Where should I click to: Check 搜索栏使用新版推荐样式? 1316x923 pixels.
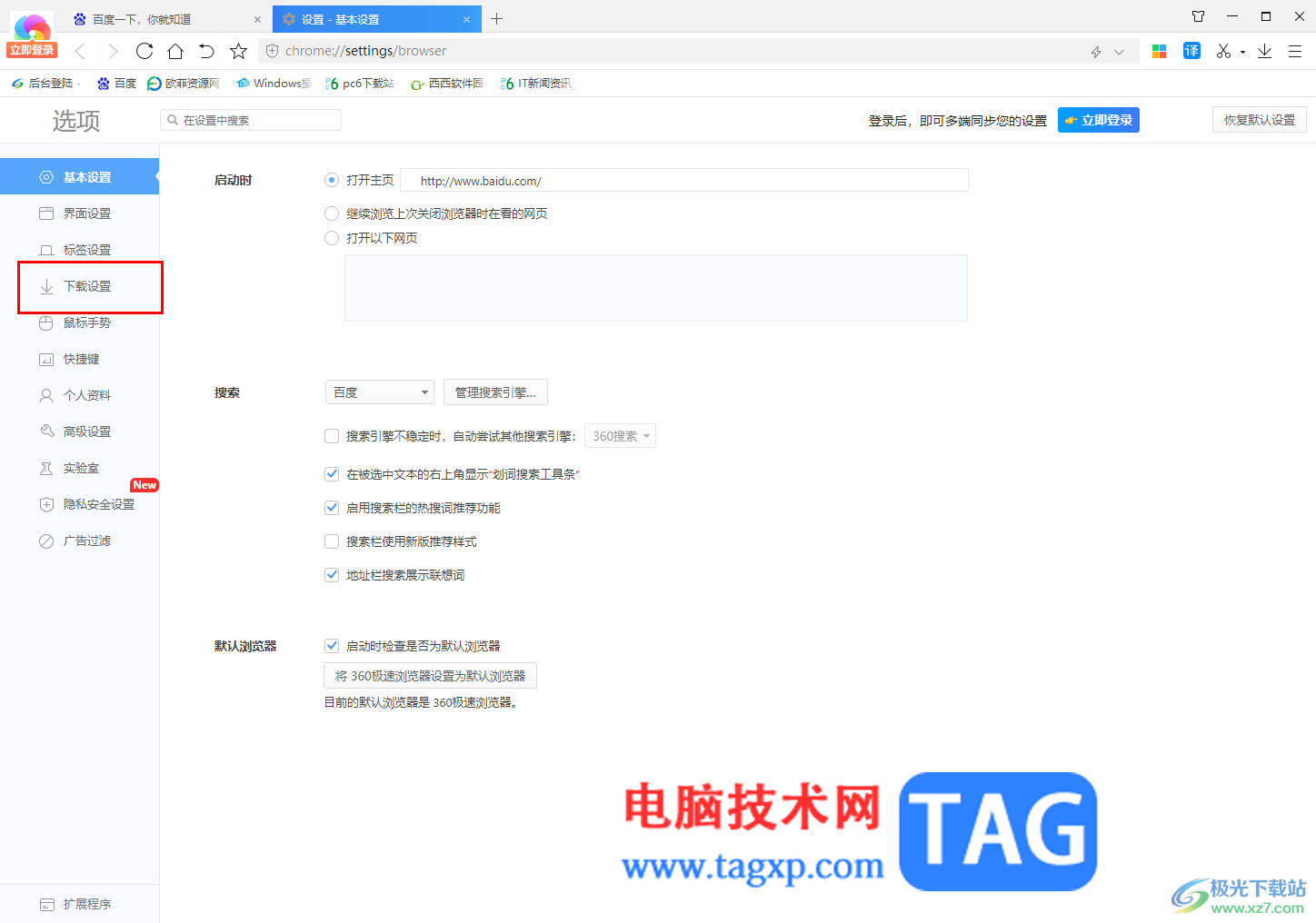pyautogui.click(x=332, y=541)
